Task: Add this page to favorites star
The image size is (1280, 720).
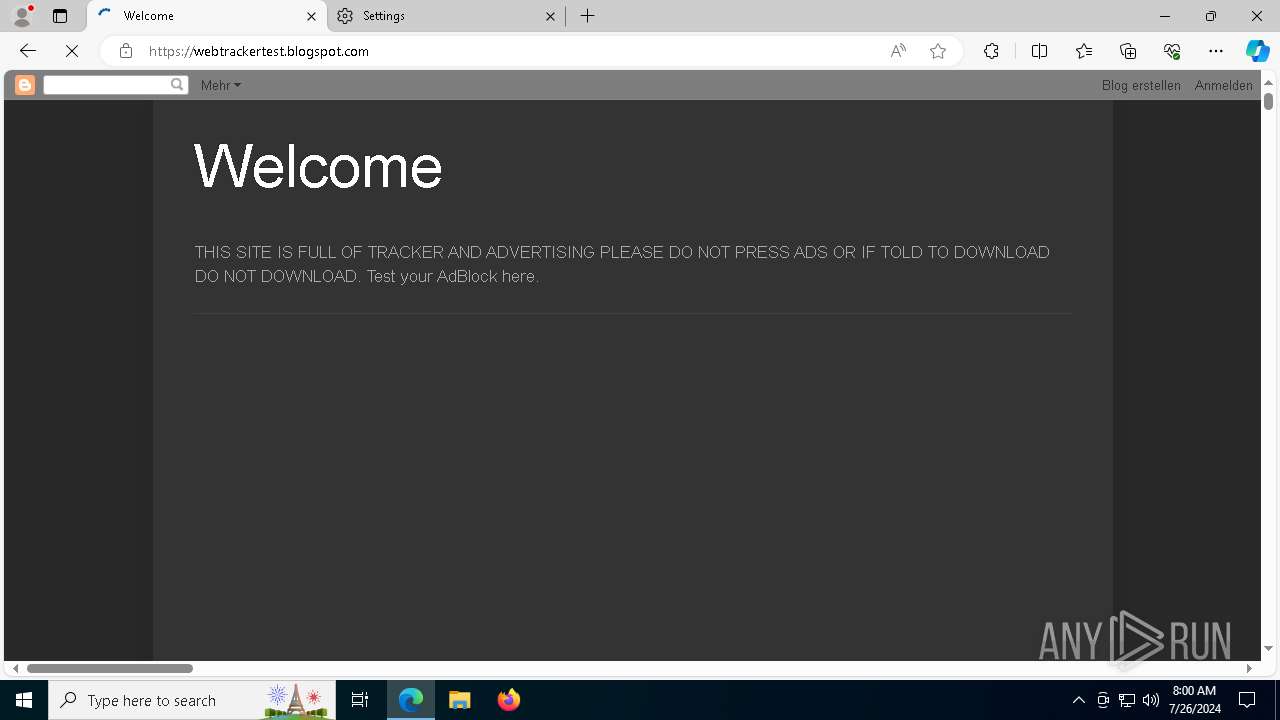Action: 938,51
